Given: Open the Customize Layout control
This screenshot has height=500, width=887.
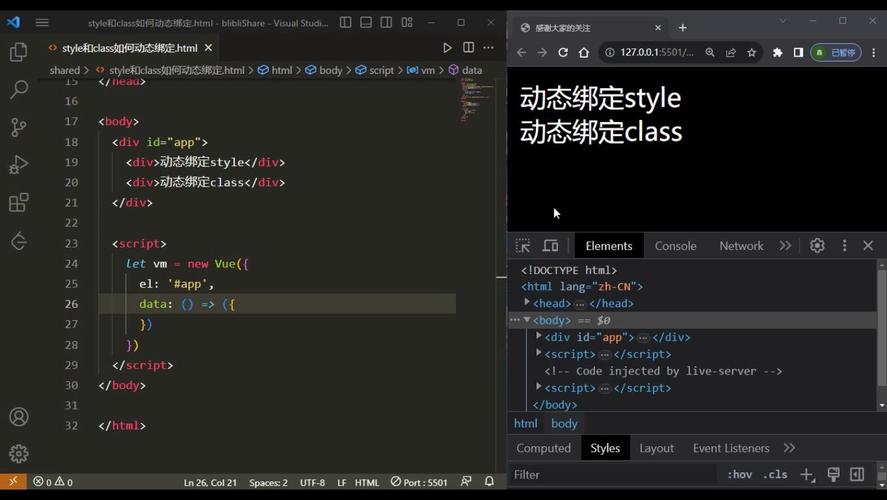Looking at the screenshot, I should coord(407,23).
